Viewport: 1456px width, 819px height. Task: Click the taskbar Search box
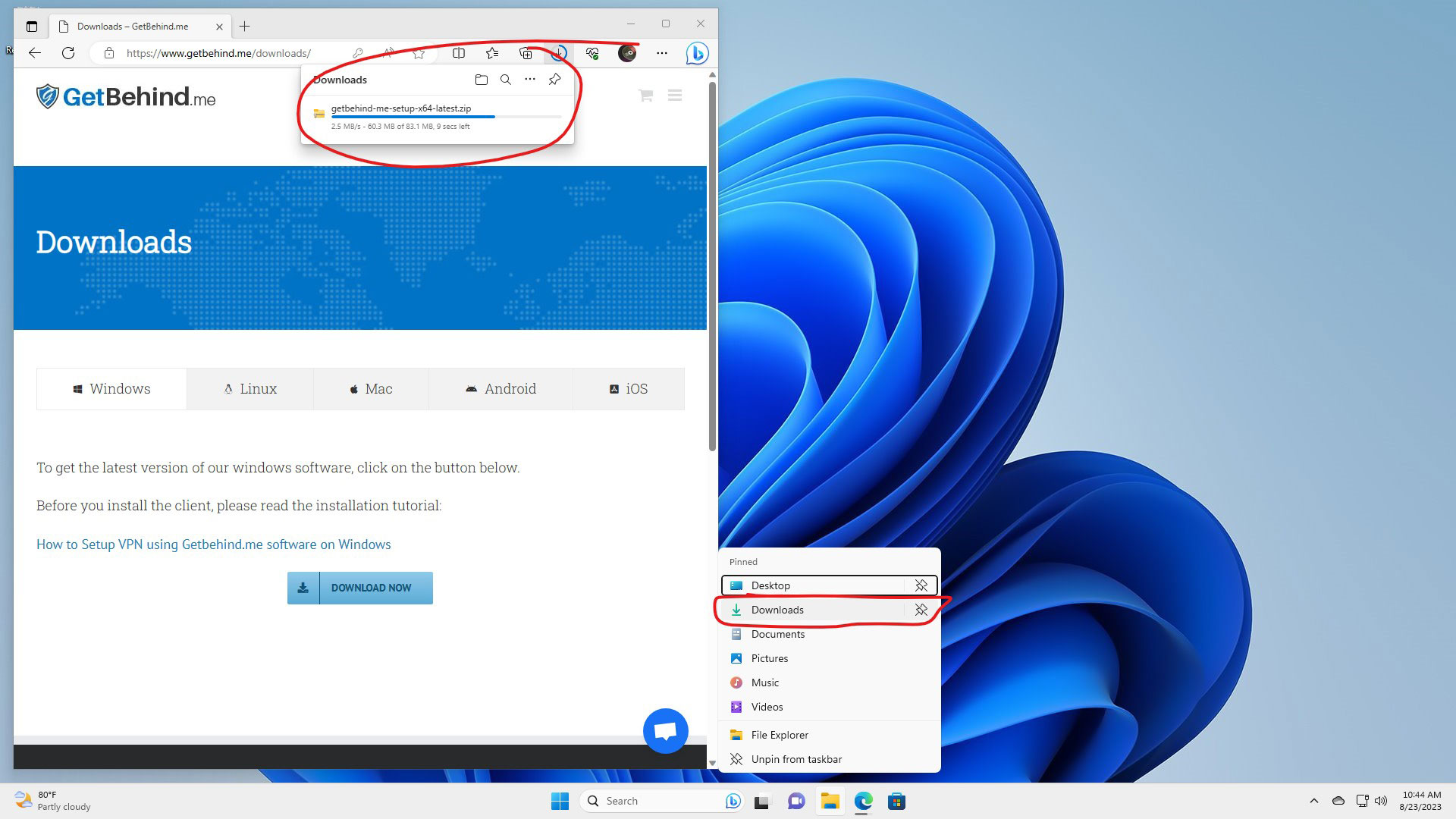coord(661,801)
